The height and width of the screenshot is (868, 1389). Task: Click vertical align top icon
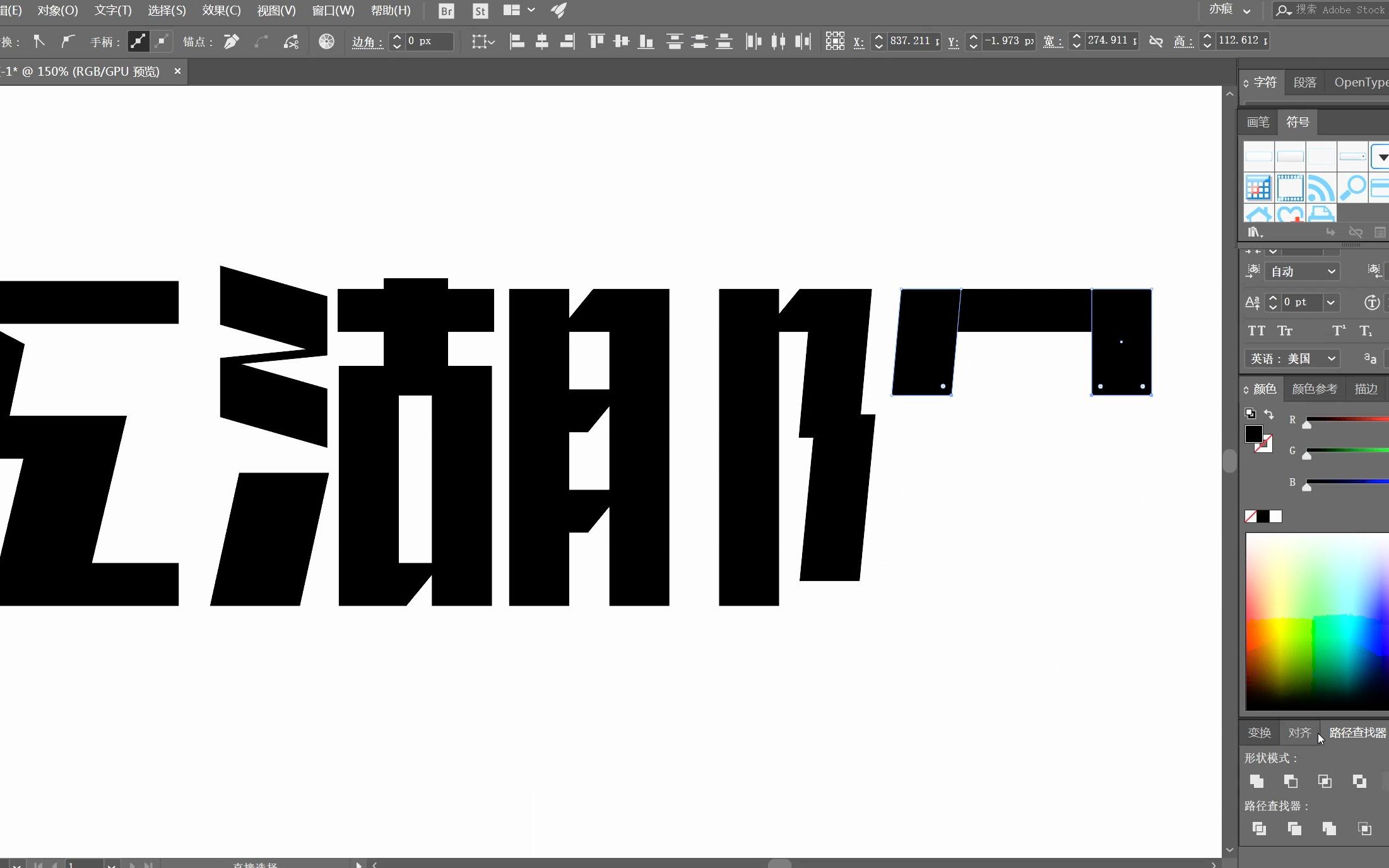[x=596, y=42]
